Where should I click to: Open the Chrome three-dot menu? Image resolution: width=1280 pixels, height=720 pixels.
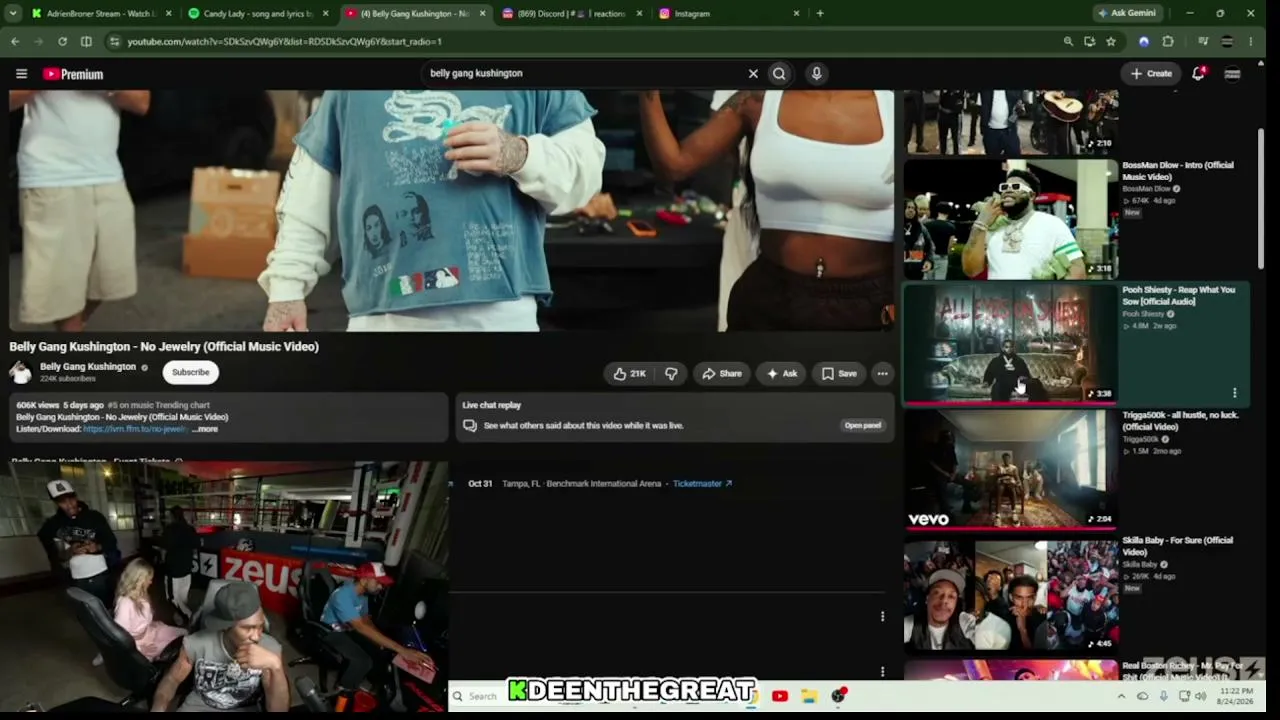pyautogui.click(x=1251, y=41)
